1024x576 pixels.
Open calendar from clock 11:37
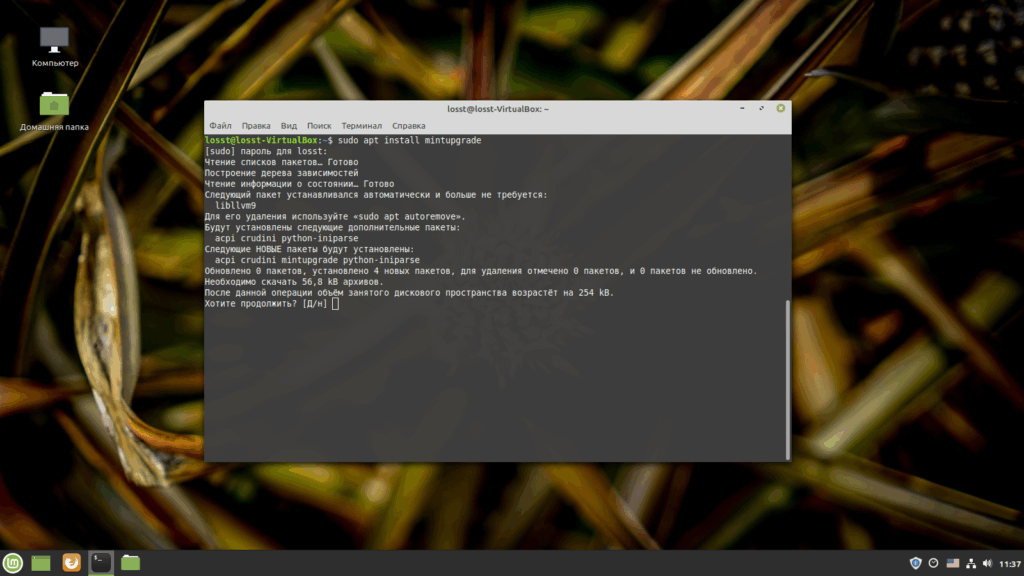tap(1010, 564)
